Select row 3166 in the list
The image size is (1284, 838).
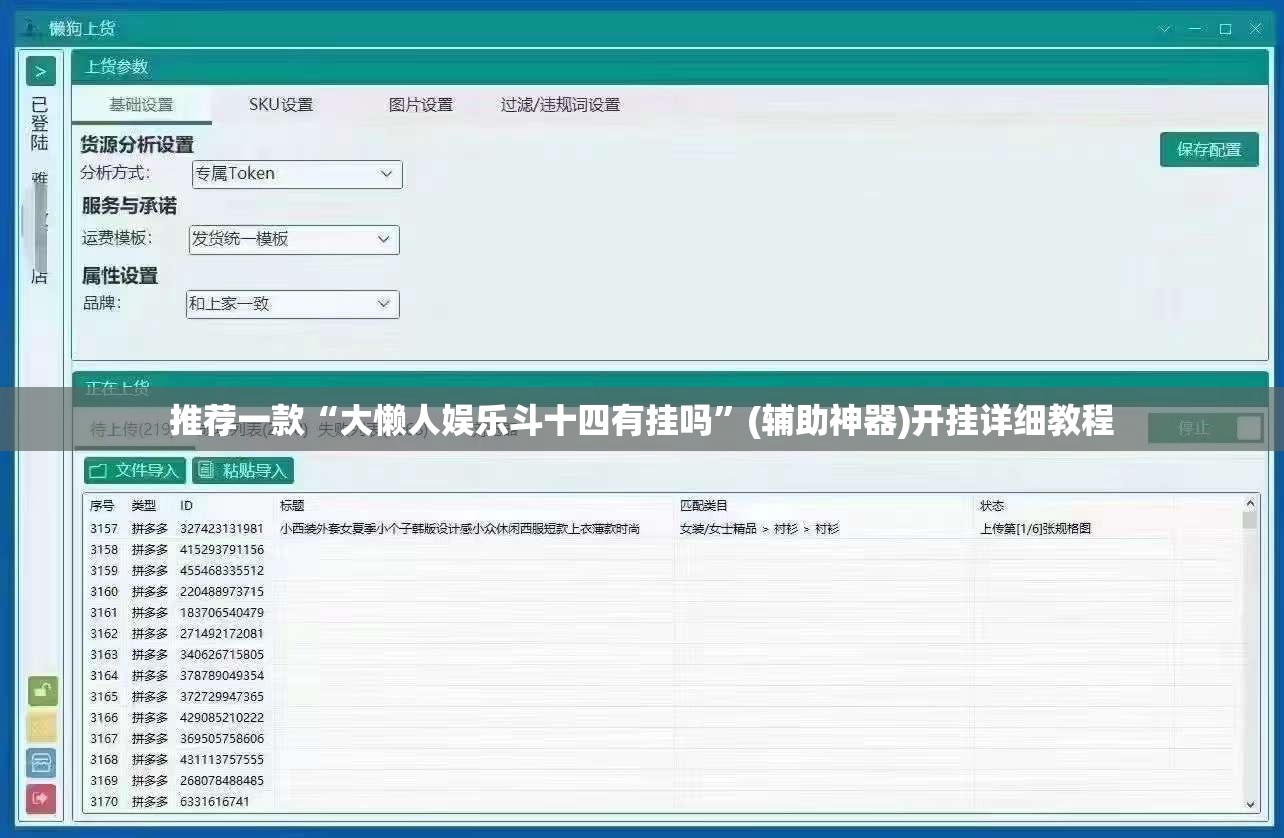(x=663, y=717)
